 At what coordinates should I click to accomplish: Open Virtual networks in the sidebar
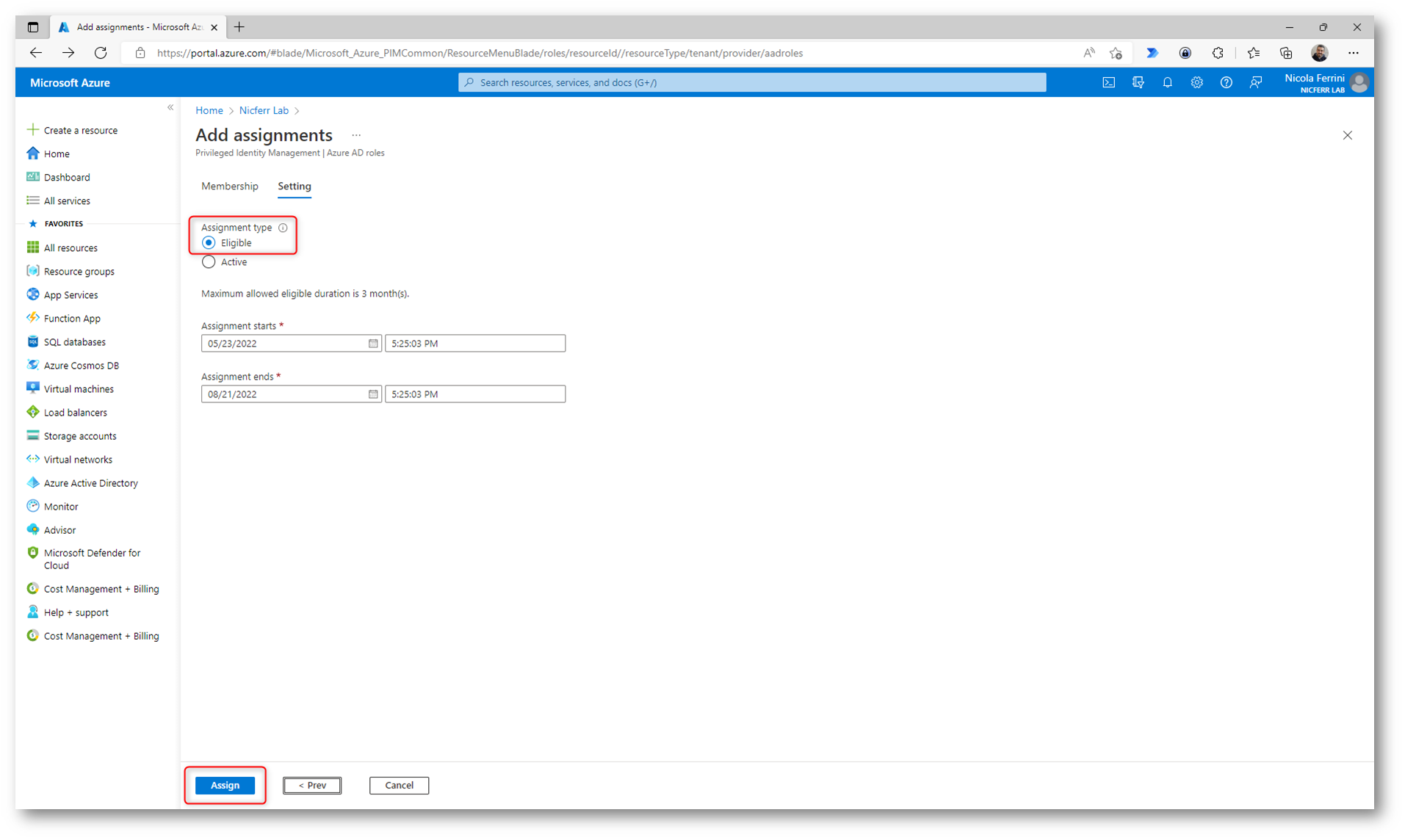(78, 459)
